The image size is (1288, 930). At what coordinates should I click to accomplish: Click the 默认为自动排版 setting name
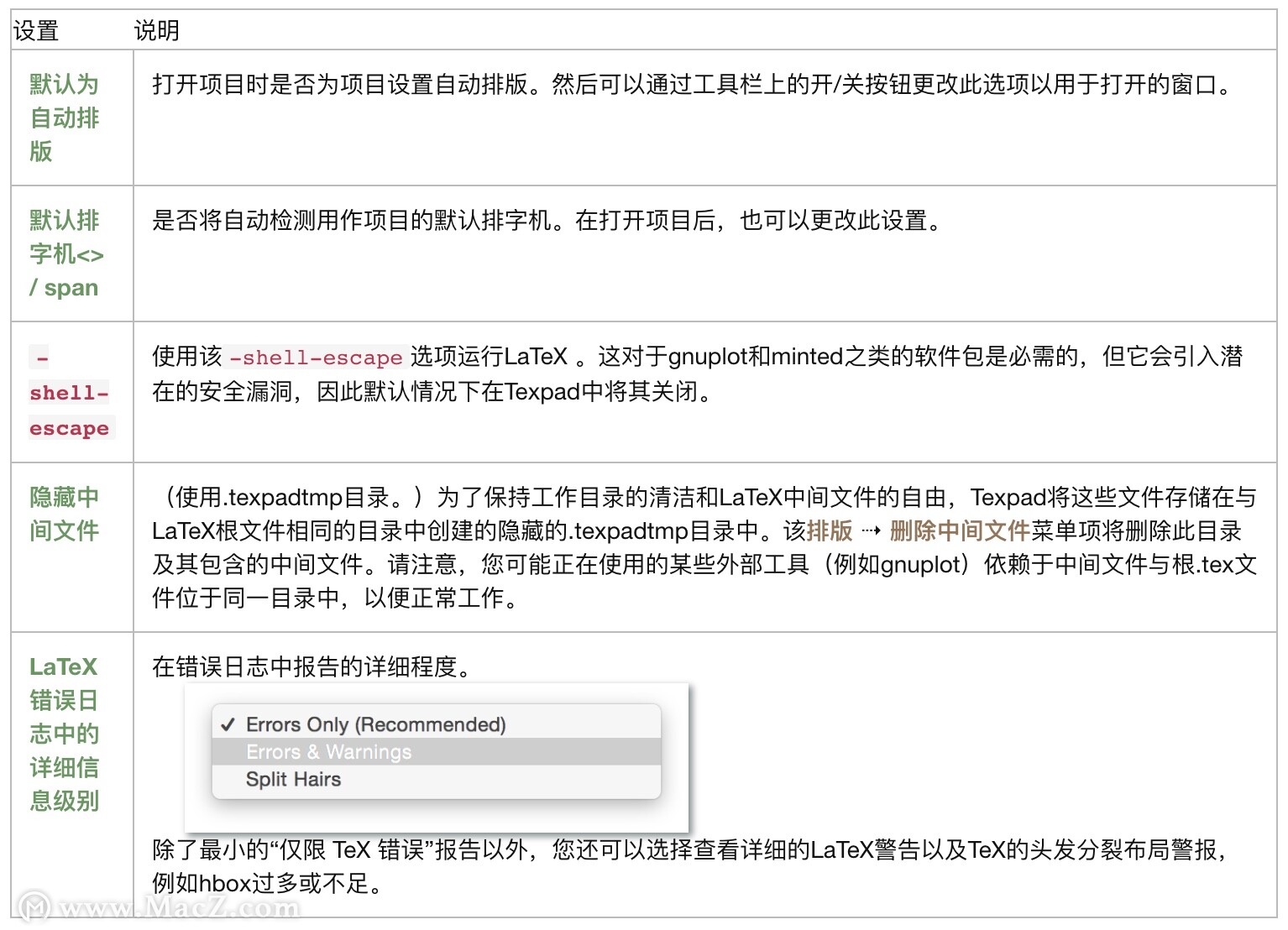(65, 118)
